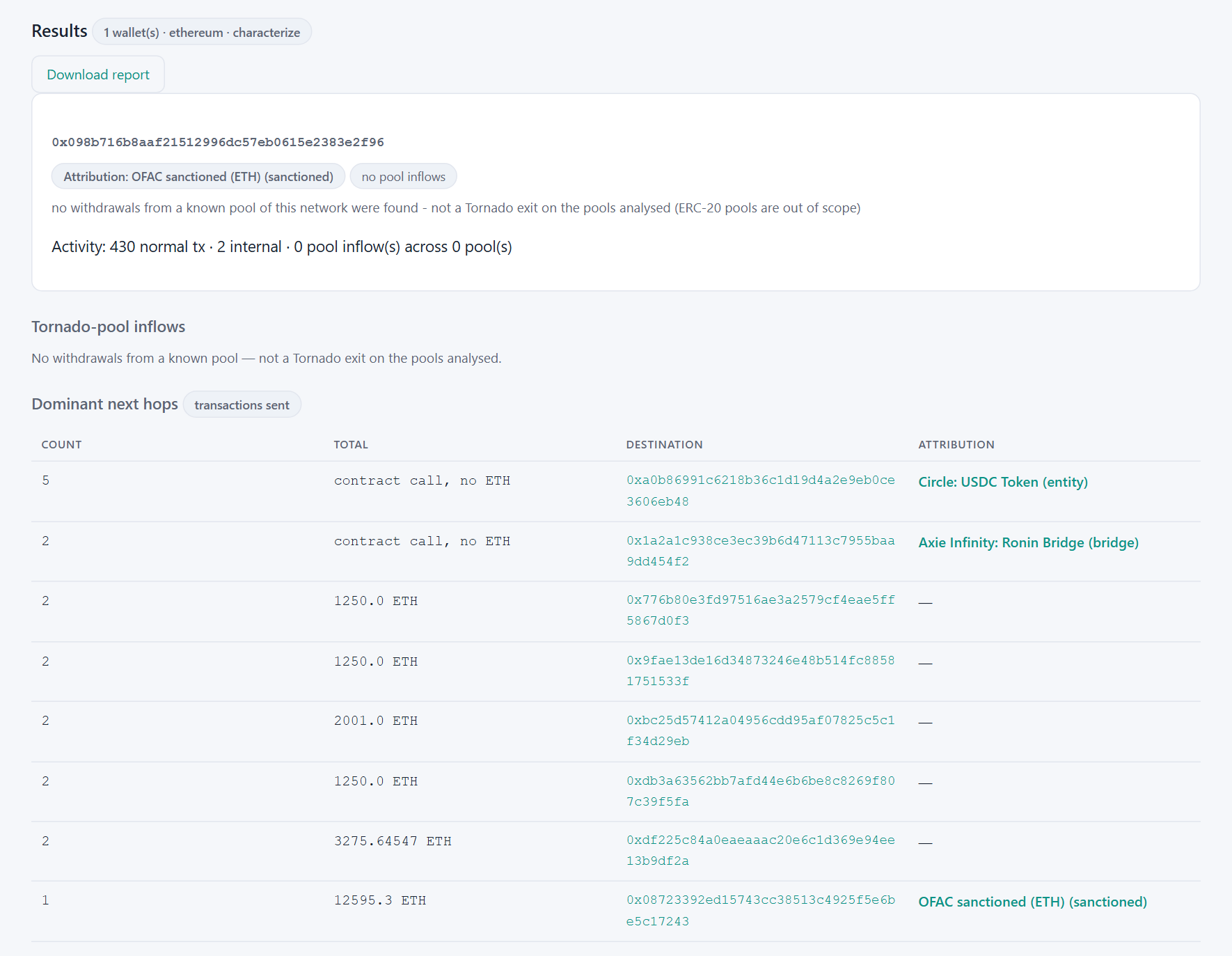Click the 'contract call, no ETH' cell in the Ronin Bridge row
Screen dimensions: 1232x956
[422, 541]
